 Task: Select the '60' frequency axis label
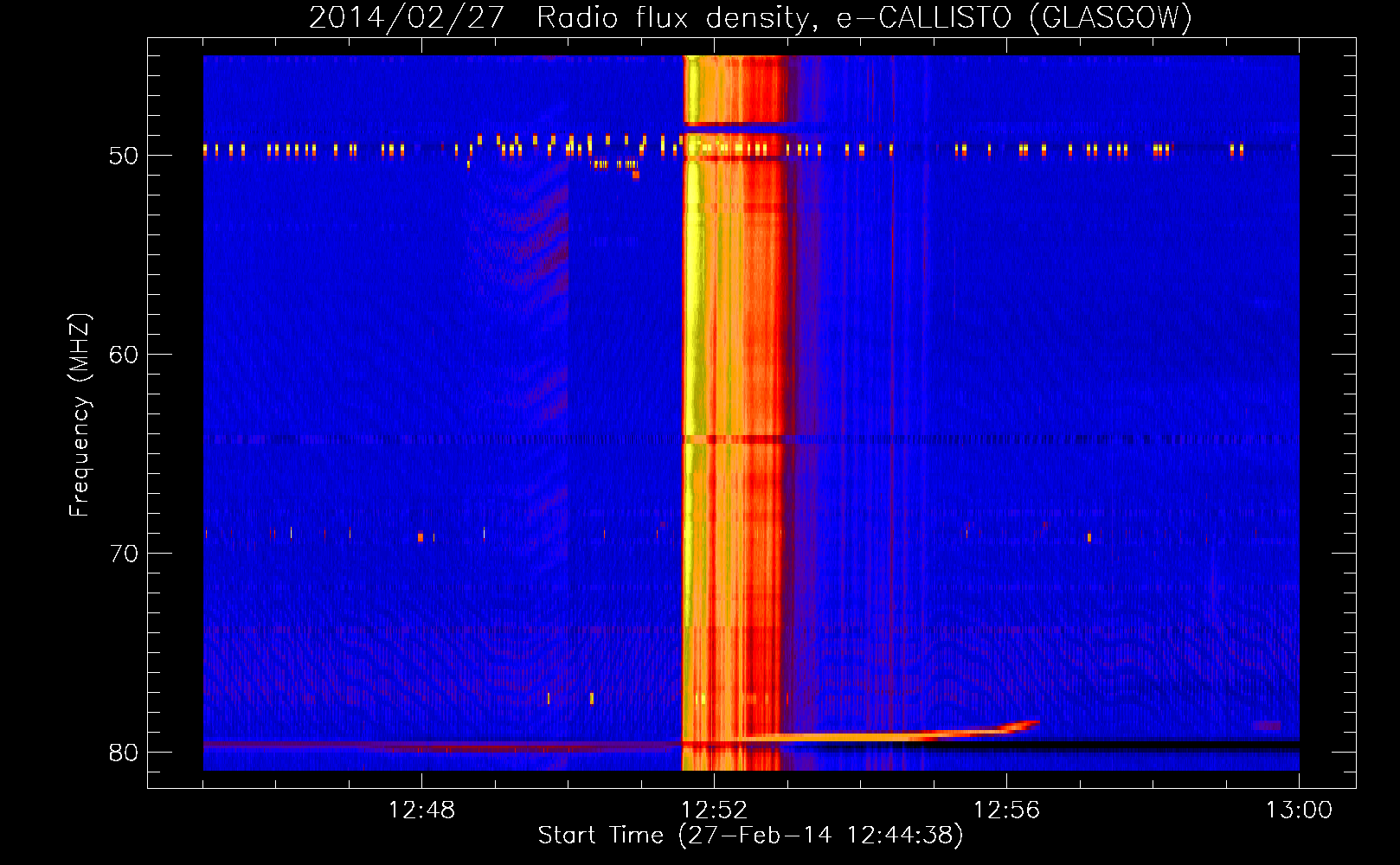pos(124,355)
